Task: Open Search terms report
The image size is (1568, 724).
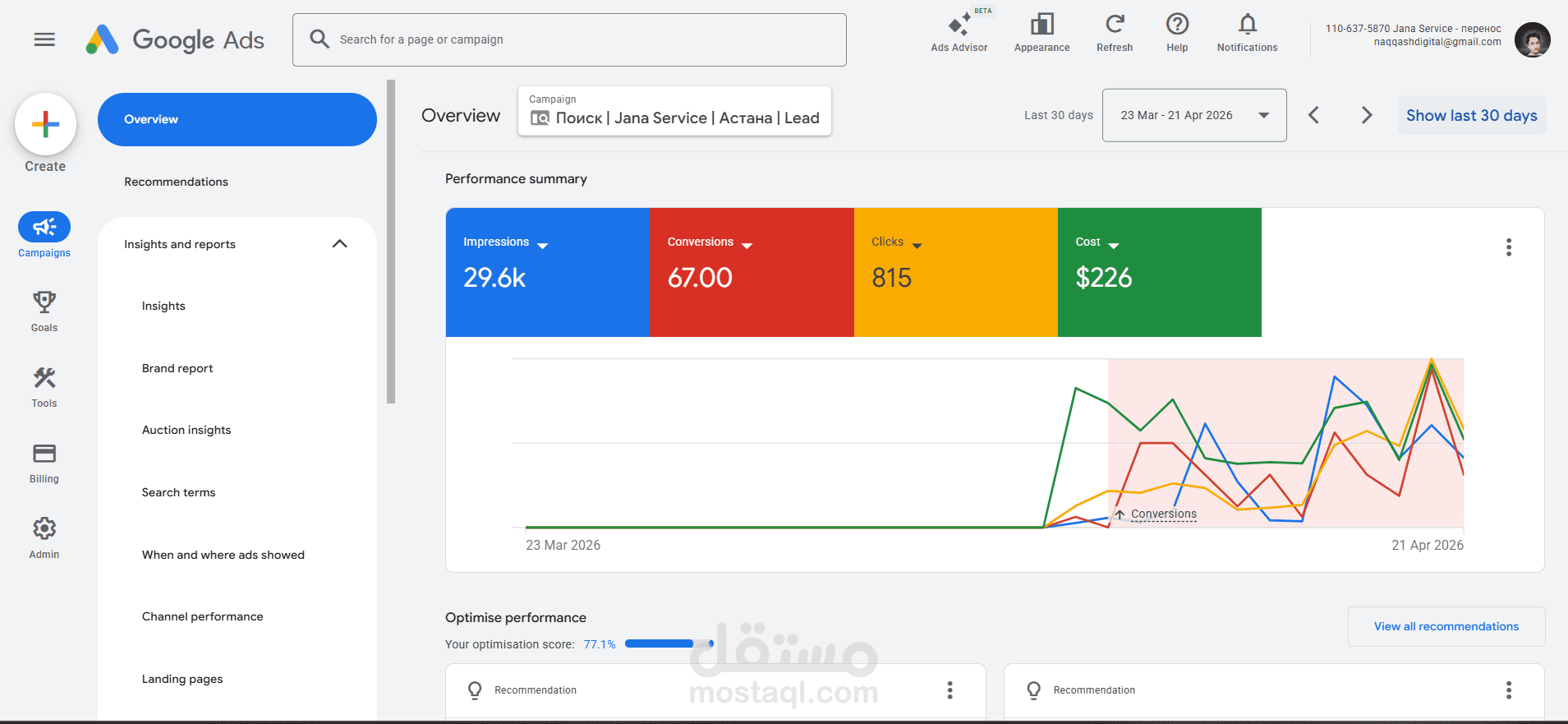Action: (178, 492)
